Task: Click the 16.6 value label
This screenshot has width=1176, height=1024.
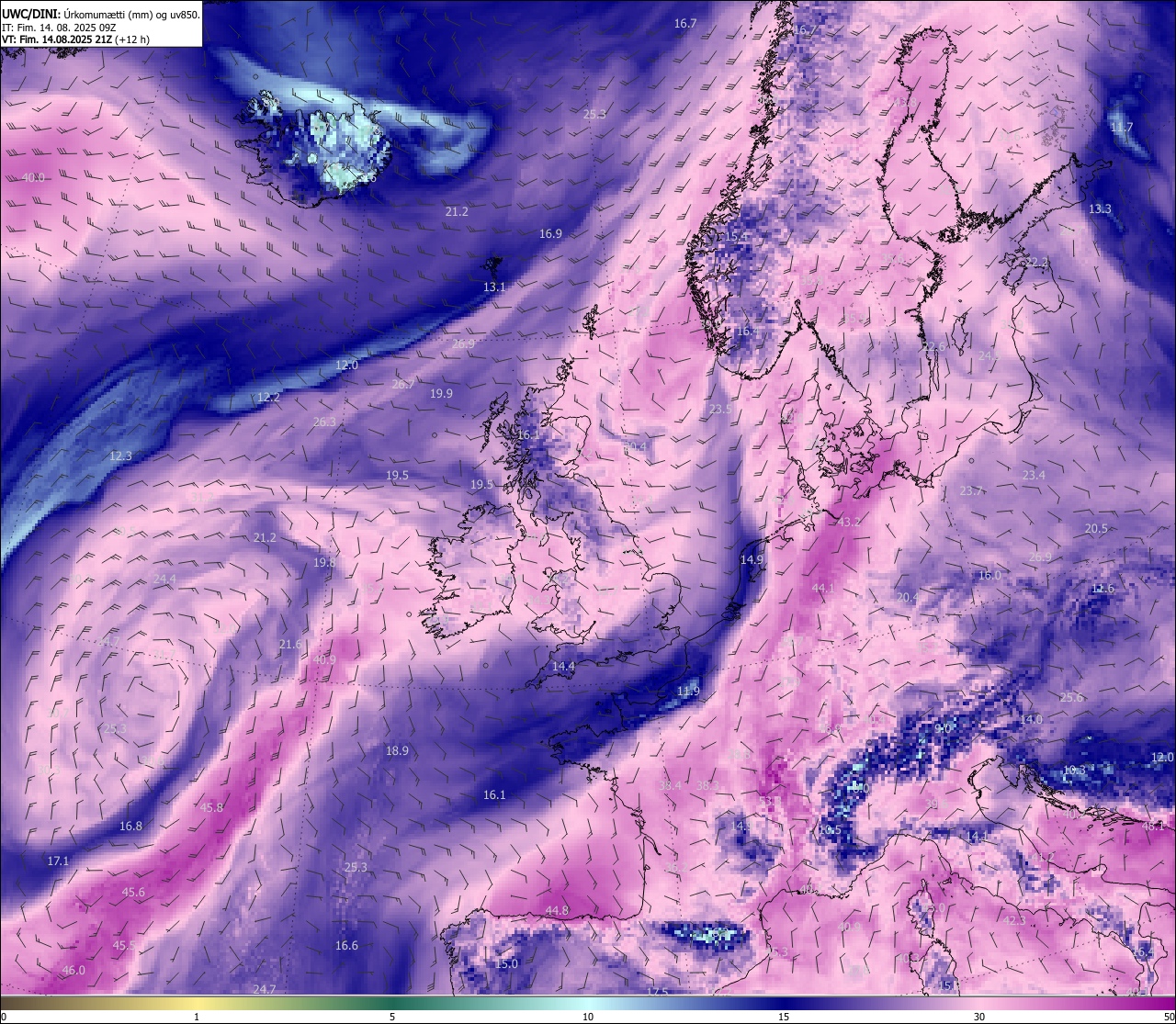Action: [346, 946]
